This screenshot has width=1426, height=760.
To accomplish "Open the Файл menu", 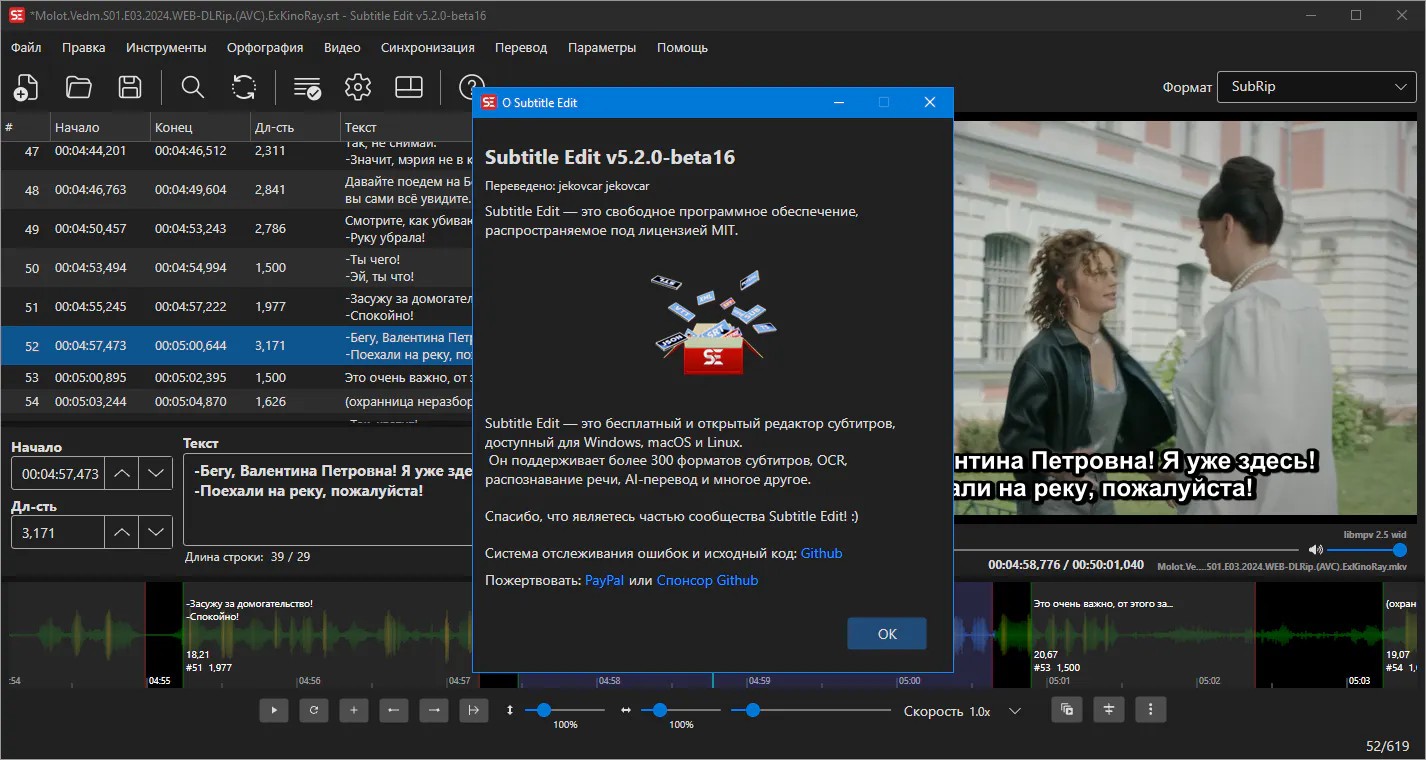I will [26, 47].
